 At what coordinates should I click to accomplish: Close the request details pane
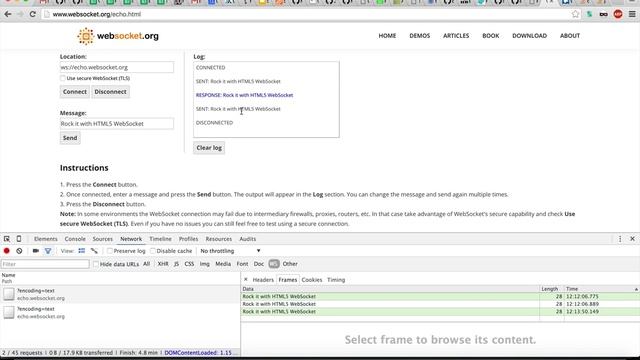coord(245,280)
